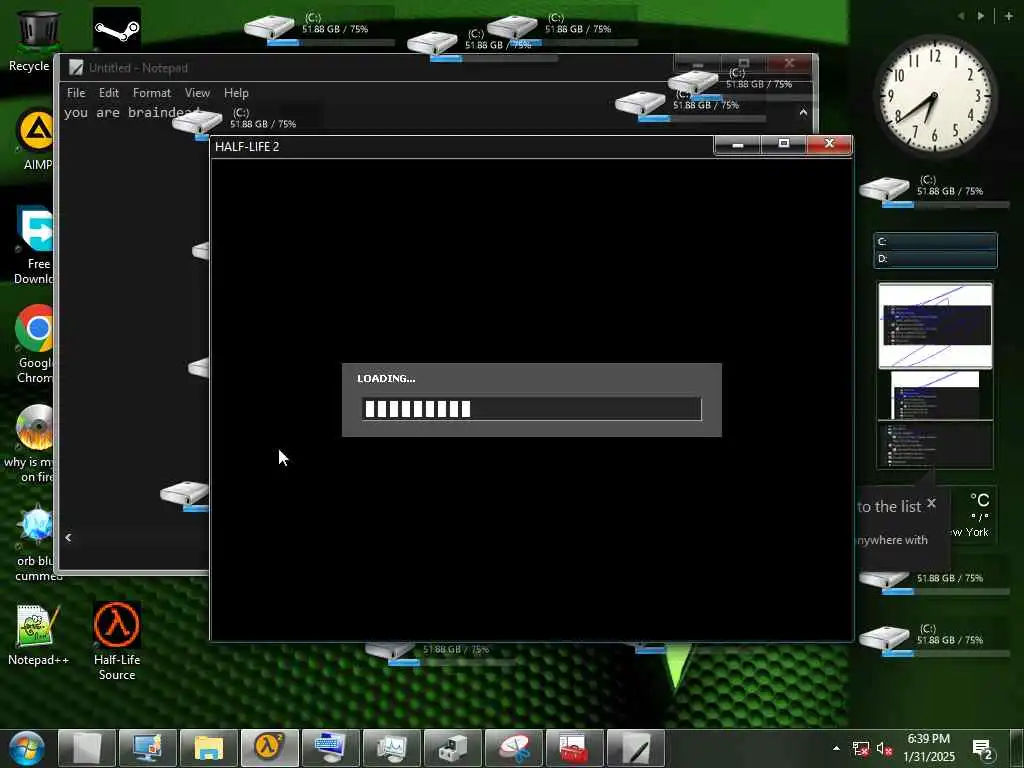Click the 'LOADING...' label in Half-Life 2
Viewport: 1024px width, 768px height.
386,379
